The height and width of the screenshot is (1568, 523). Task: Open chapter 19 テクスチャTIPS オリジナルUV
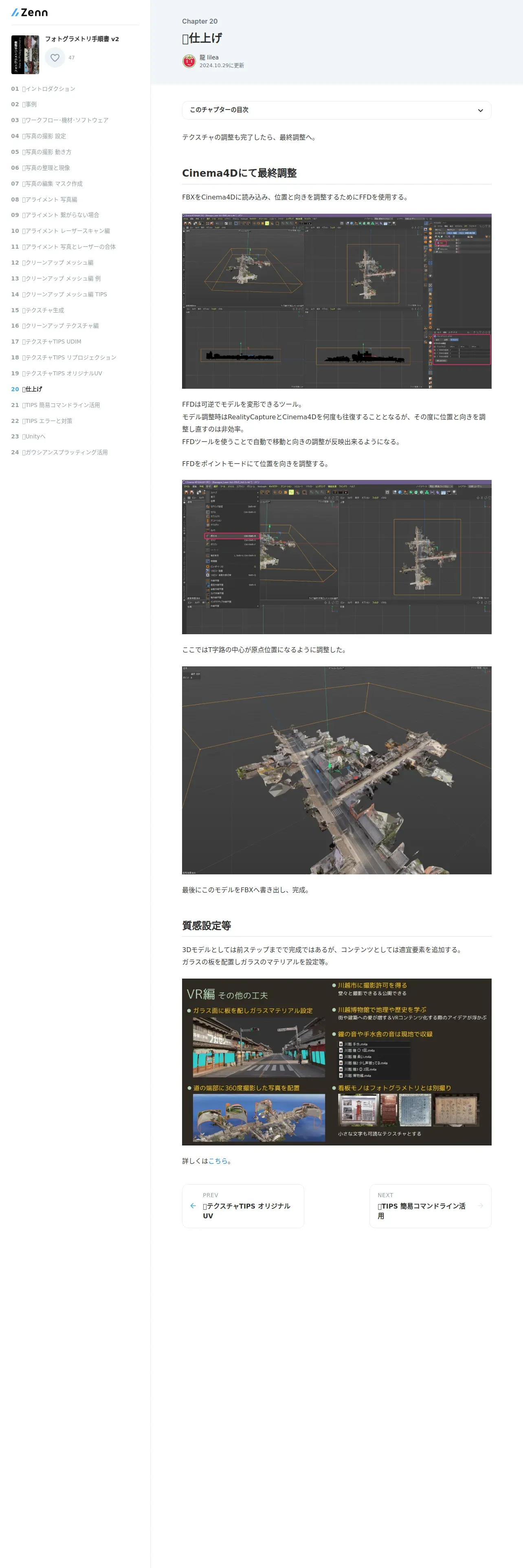tap(57, 373)
